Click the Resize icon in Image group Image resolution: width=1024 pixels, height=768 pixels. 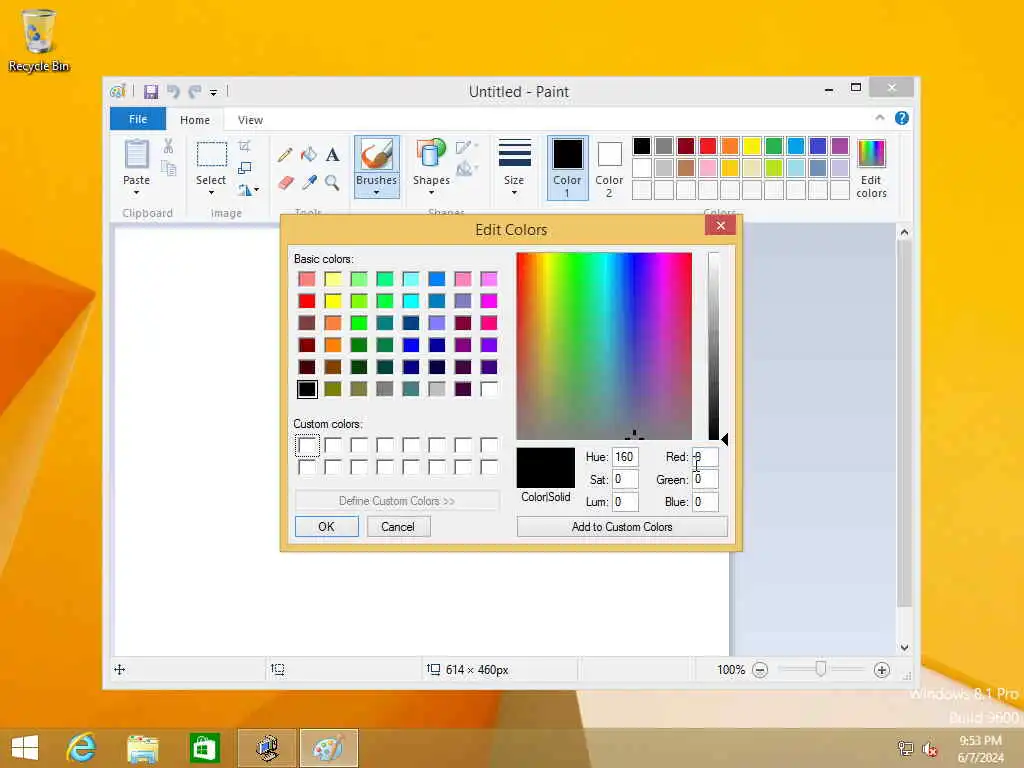(245, 168)
